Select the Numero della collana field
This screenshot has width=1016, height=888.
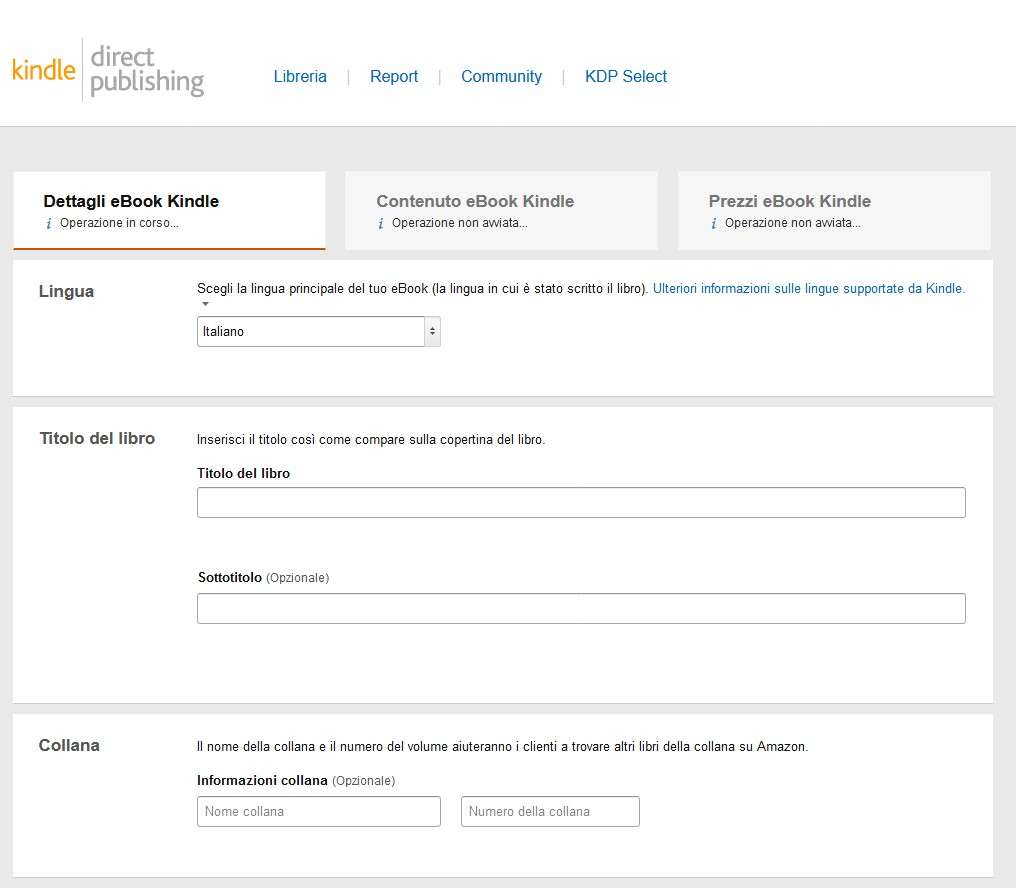pos(550,812)
